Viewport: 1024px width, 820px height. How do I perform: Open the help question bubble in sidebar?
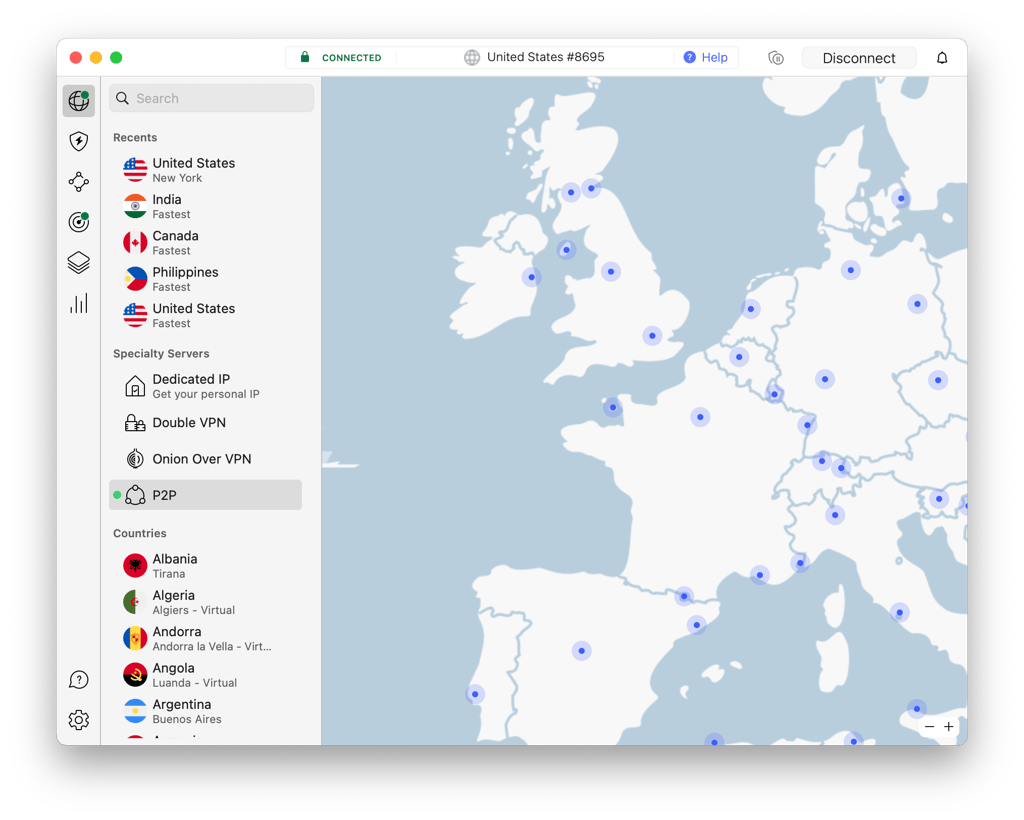click(79, 680)
